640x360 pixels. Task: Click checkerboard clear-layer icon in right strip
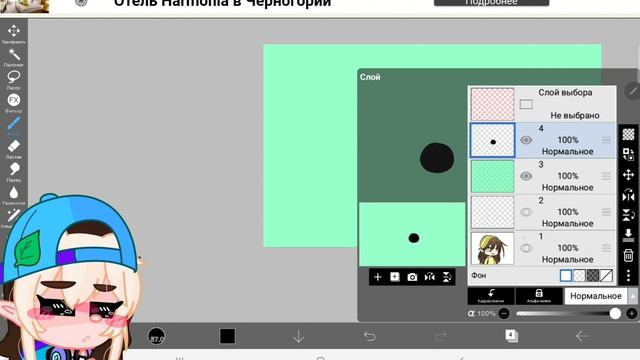628,134
